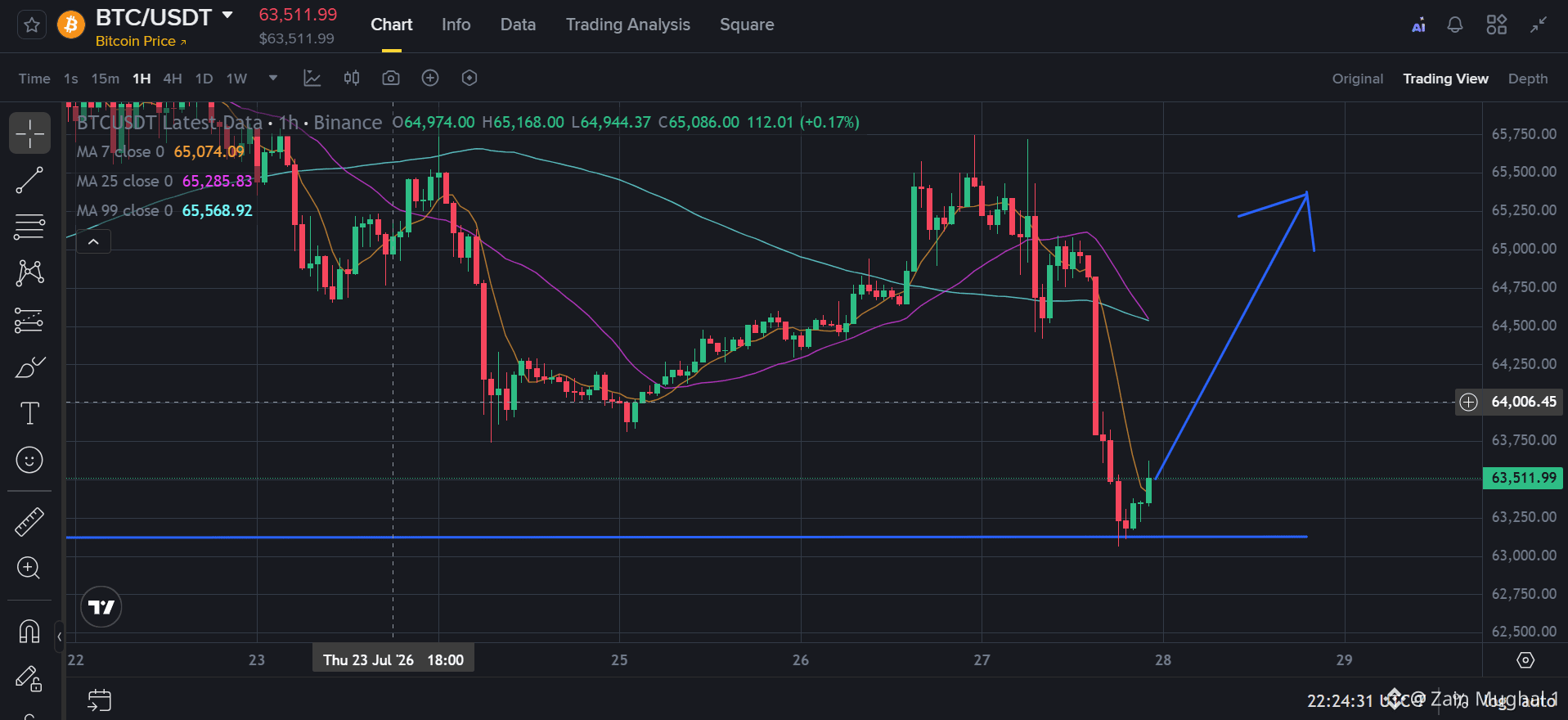Image resolution: width=1568 pixels, height=720 pixels.
Task: Open the indicators chart icon
Action: coord(312,78)
